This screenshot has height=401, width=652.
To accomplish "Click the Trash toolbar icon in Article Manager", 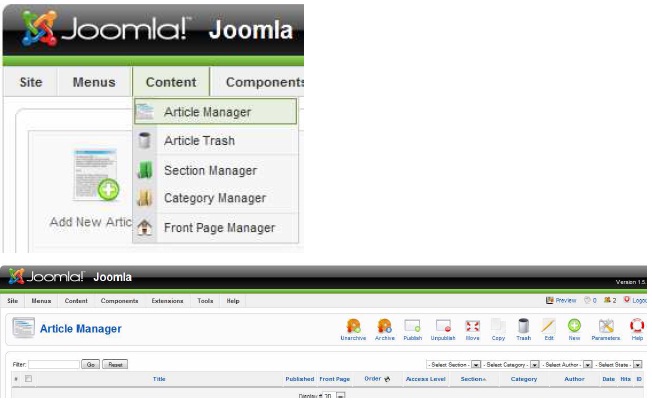I will coord(524,326).
